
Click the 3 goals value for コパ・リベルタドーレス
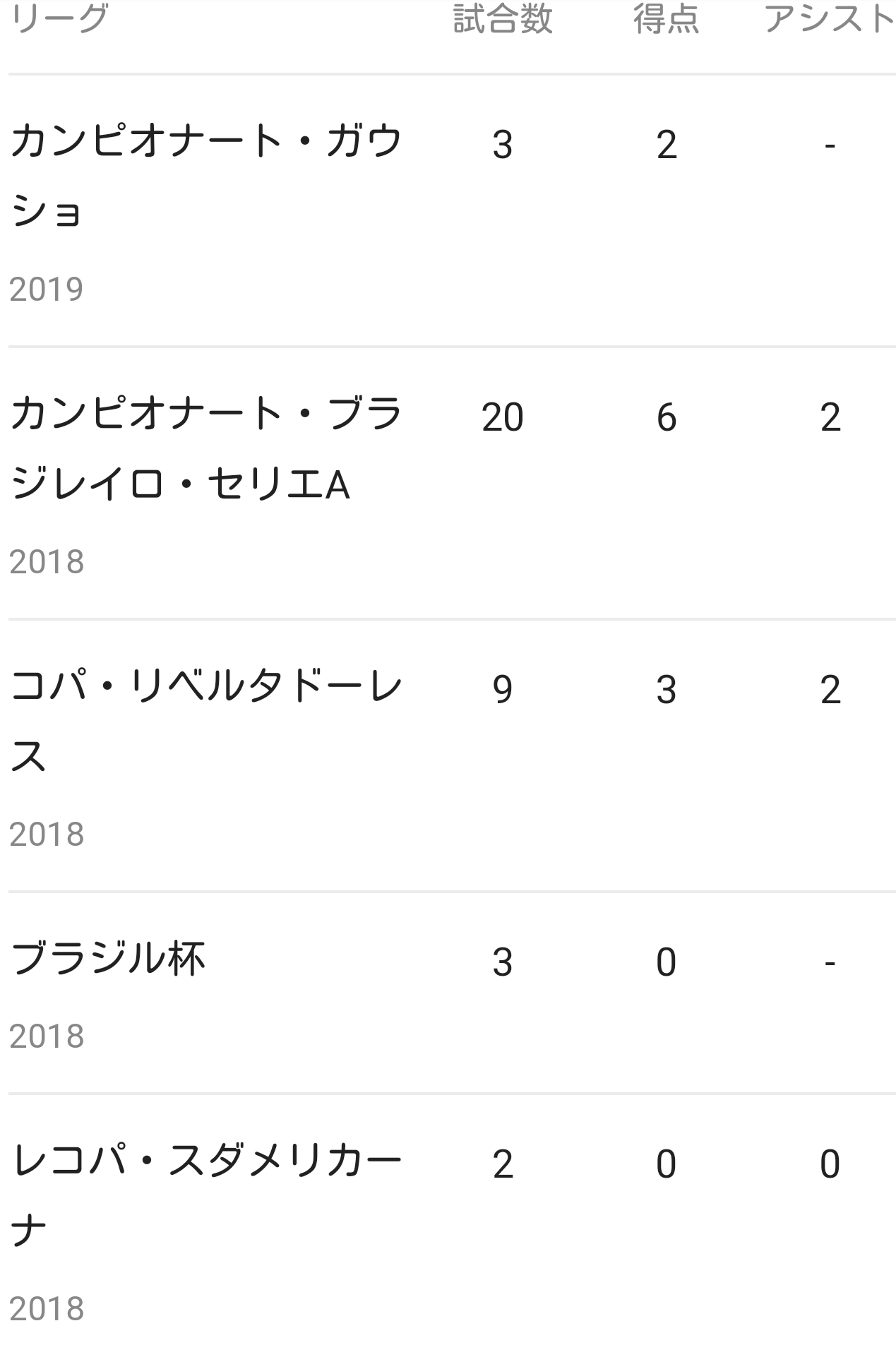click(x=666, y=690)
